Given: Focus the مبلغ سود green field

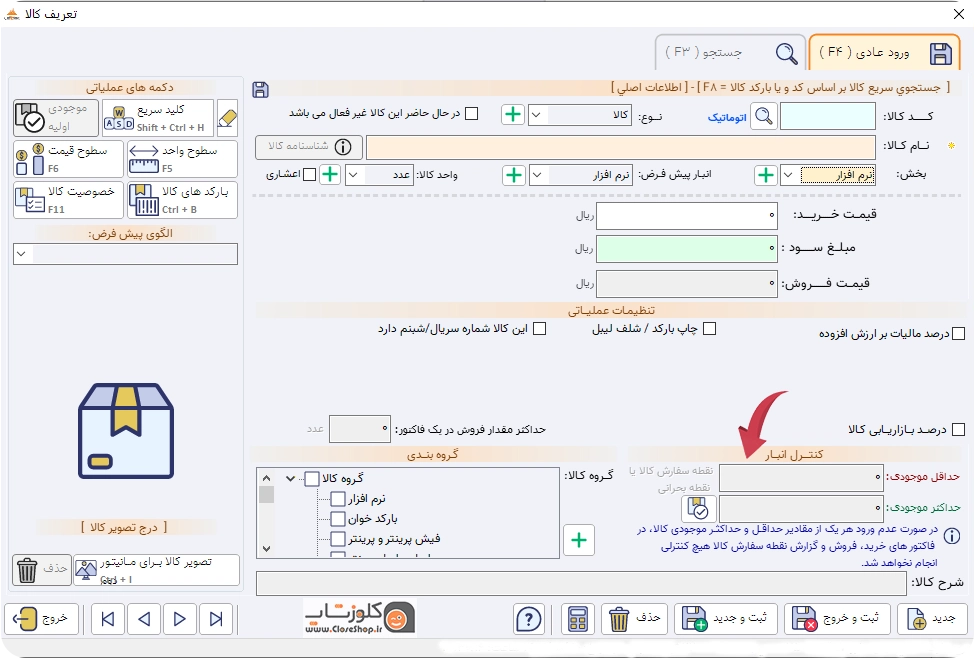Looking at the screenshot, I should [686, 248].
